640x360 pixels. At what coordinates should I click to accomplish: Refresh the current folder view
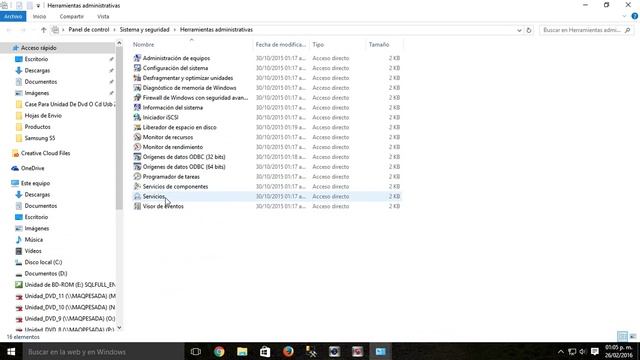coord(529,30)
